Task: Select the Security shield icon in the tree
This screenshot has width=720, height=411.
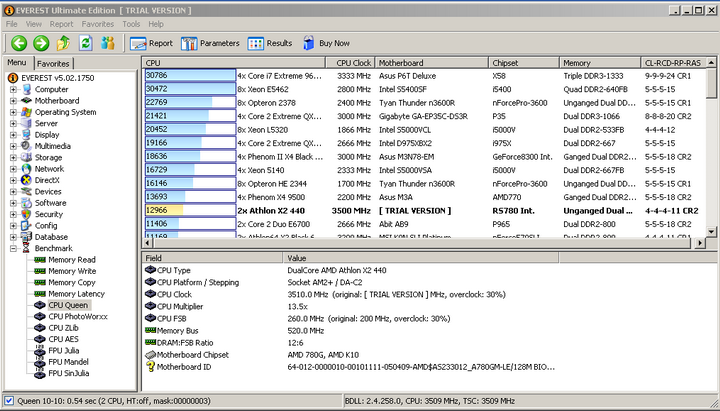Action: (x=27, y=214)
